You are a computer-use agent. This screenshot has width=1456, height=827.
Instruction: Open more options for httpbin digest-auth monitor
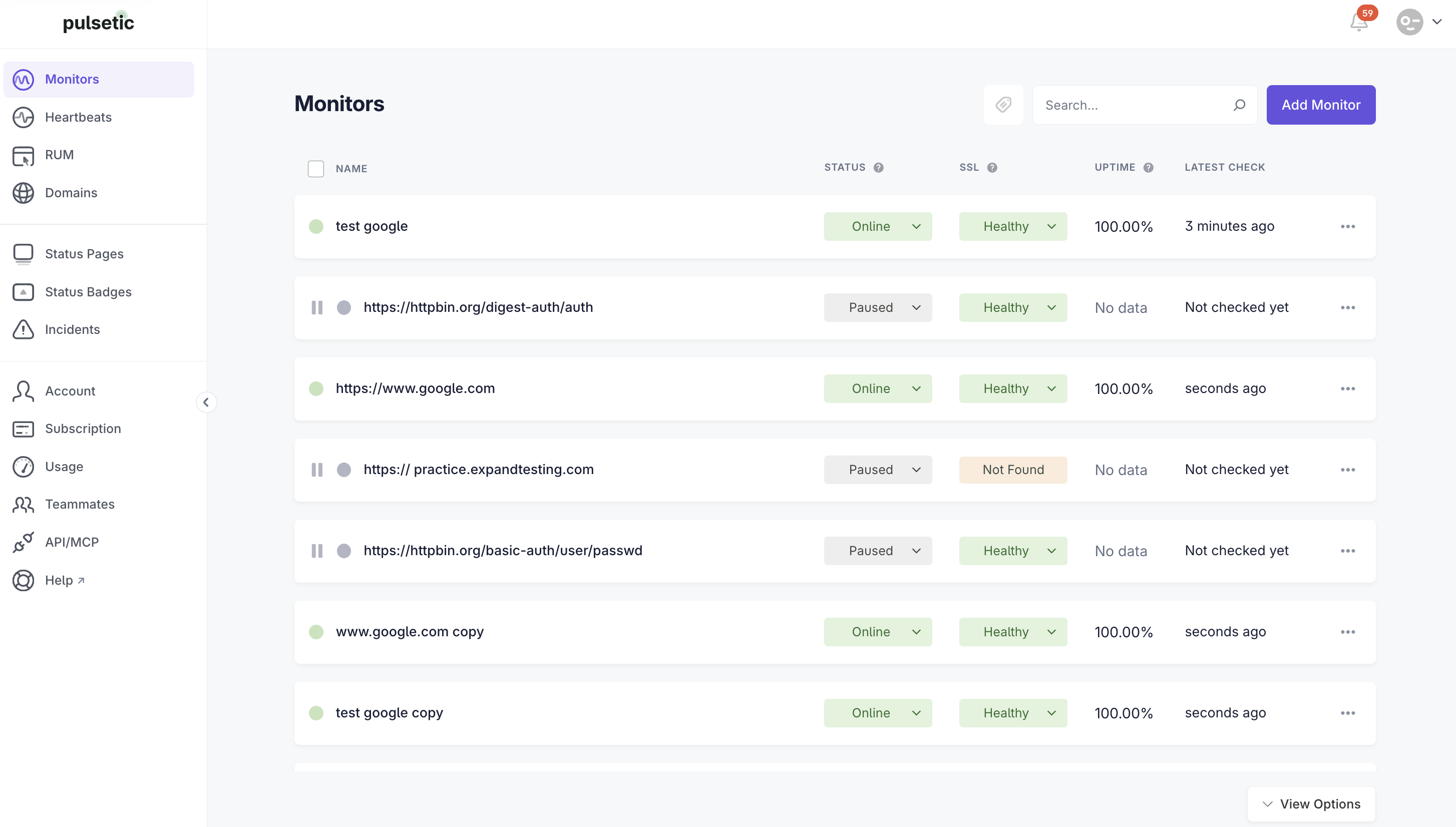click(x=1348, y=308)
